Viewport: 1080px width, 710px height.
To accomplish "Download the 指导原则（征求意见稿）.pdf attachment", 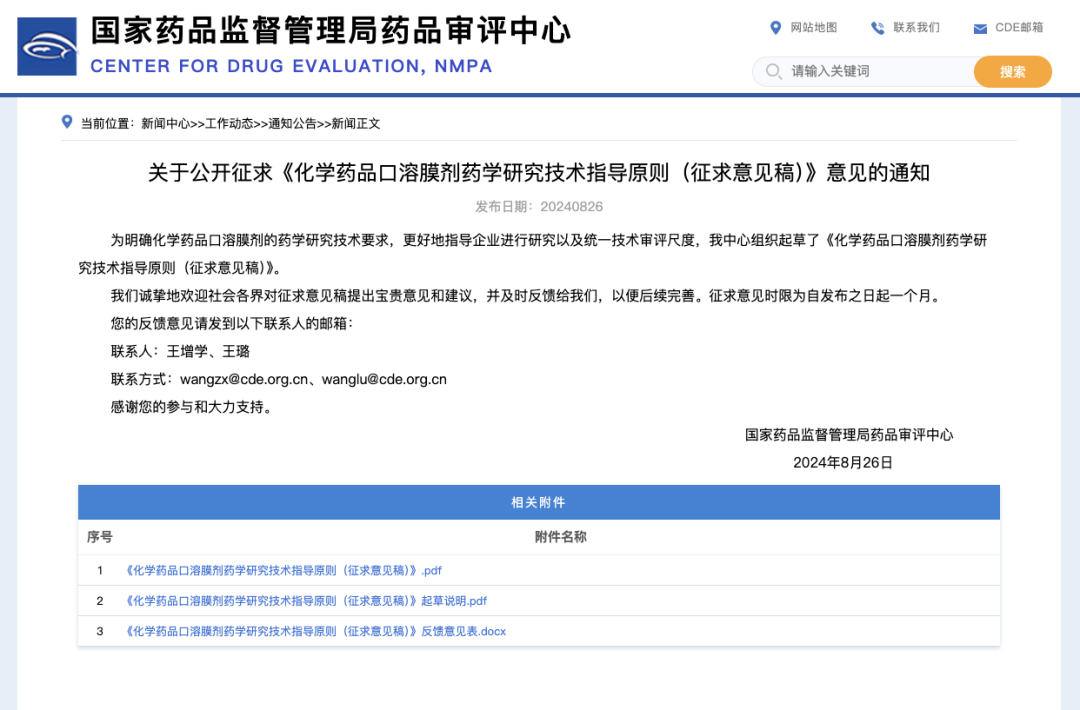I will coord(282,570).
